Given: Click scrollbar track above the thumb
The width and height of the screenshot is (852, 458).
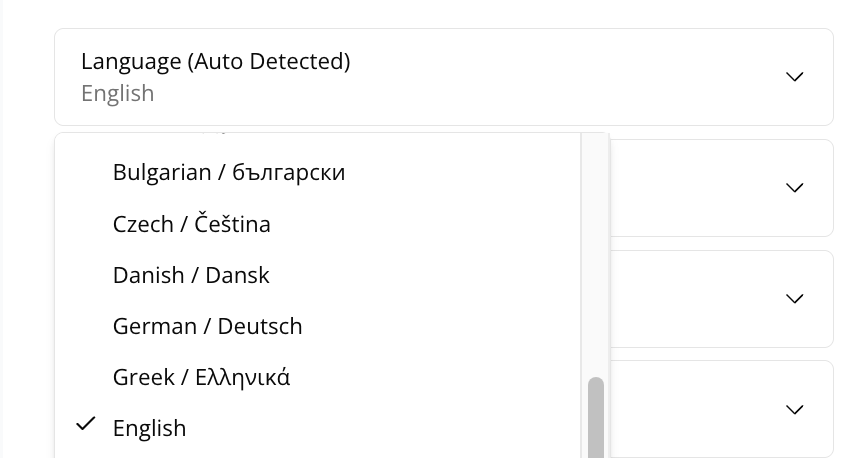Looking at the screenshot, I should [x=596, y=250].
